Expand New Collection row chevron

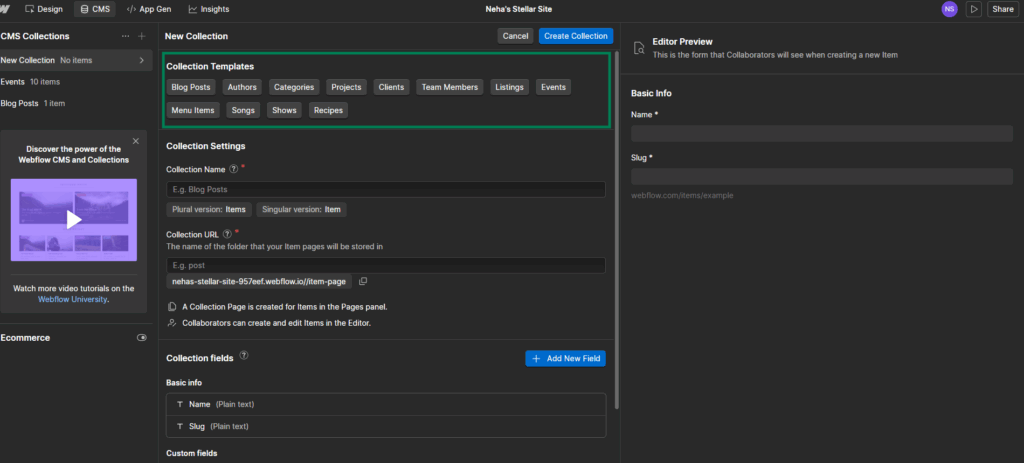pos(142,60)
